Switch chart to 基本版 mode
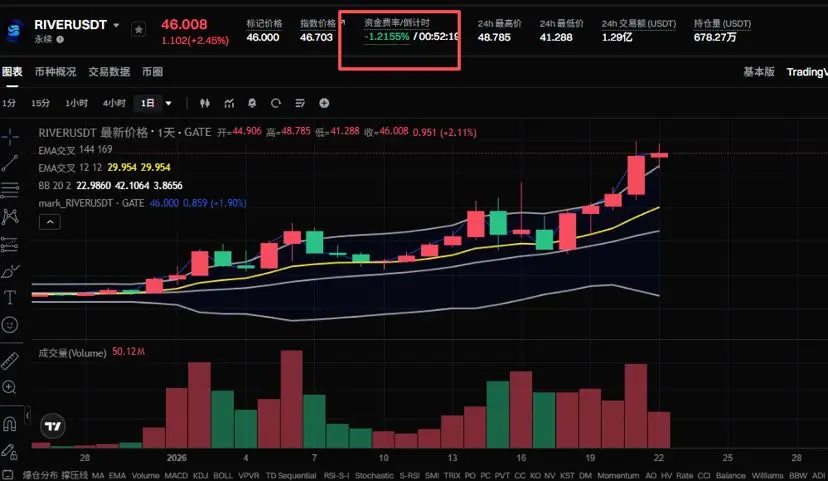Viewport: 828px width, 481px height. (759, 71)
